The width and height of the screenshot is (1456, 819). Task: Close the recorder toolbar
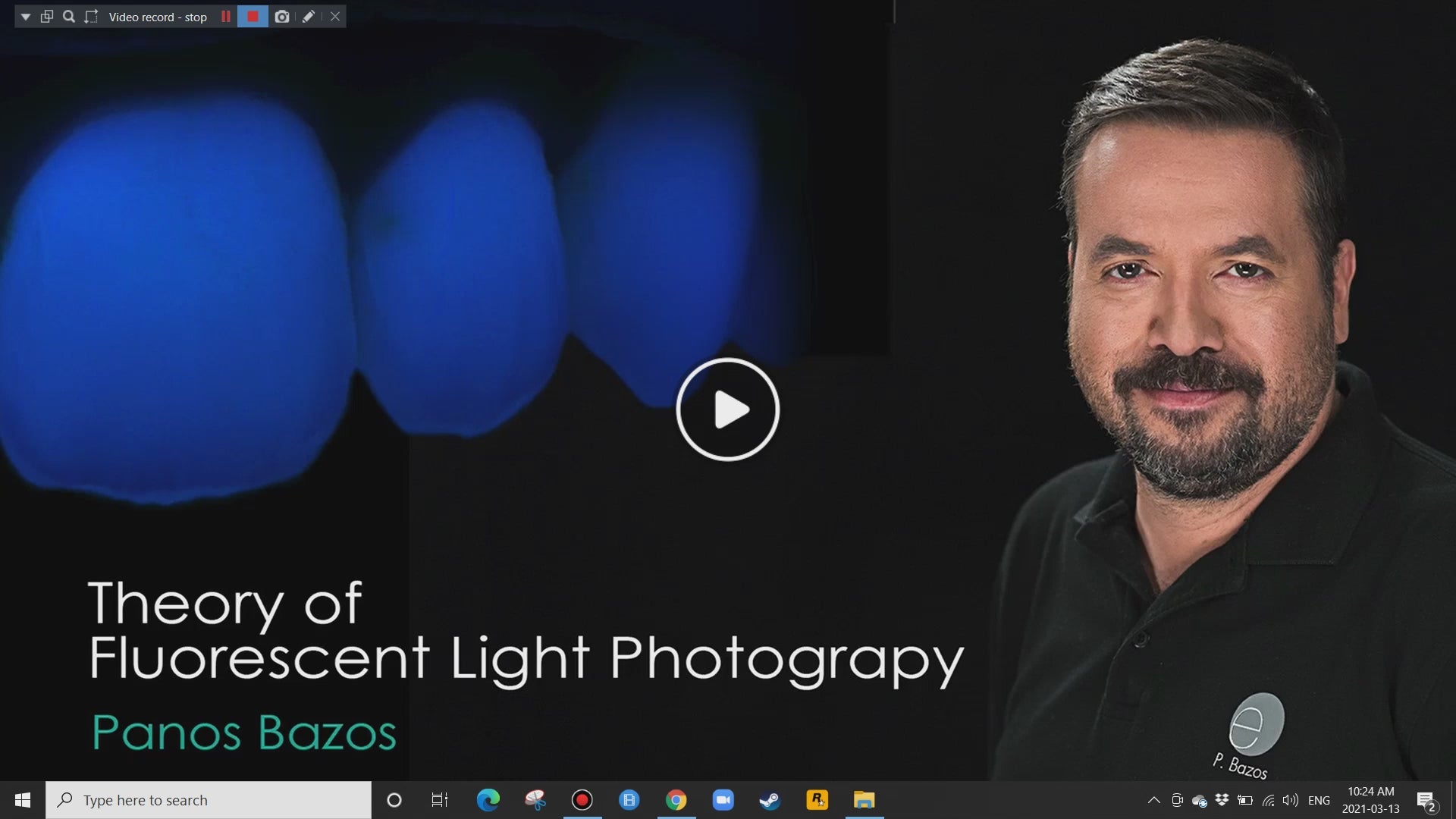[334, 17]
